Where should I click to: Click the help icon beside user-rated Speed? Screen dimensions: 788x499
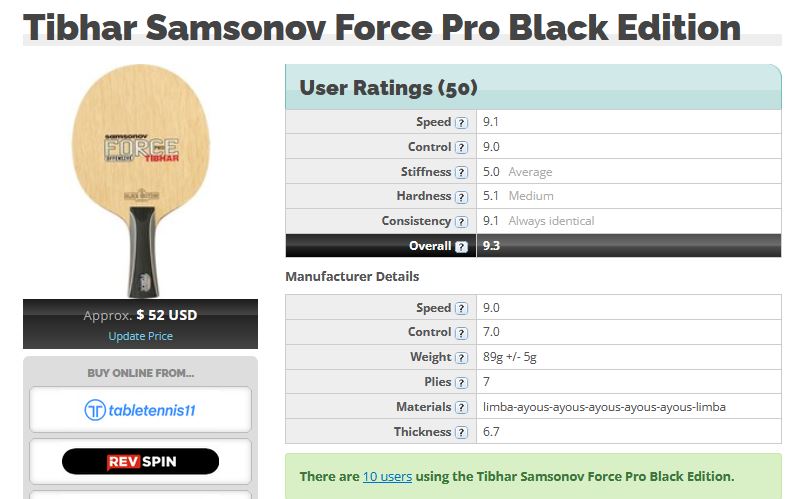(461, 122)
